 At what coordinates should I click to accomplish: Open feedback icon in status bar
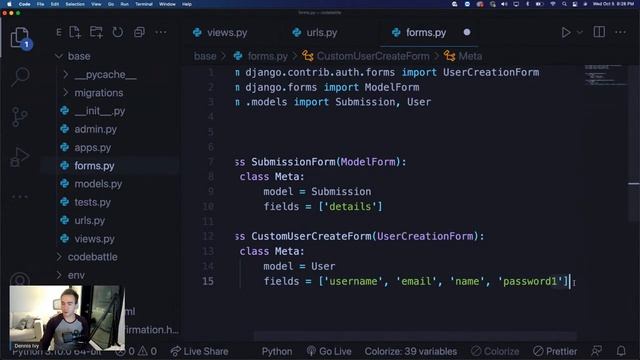(x=596, y=351)
